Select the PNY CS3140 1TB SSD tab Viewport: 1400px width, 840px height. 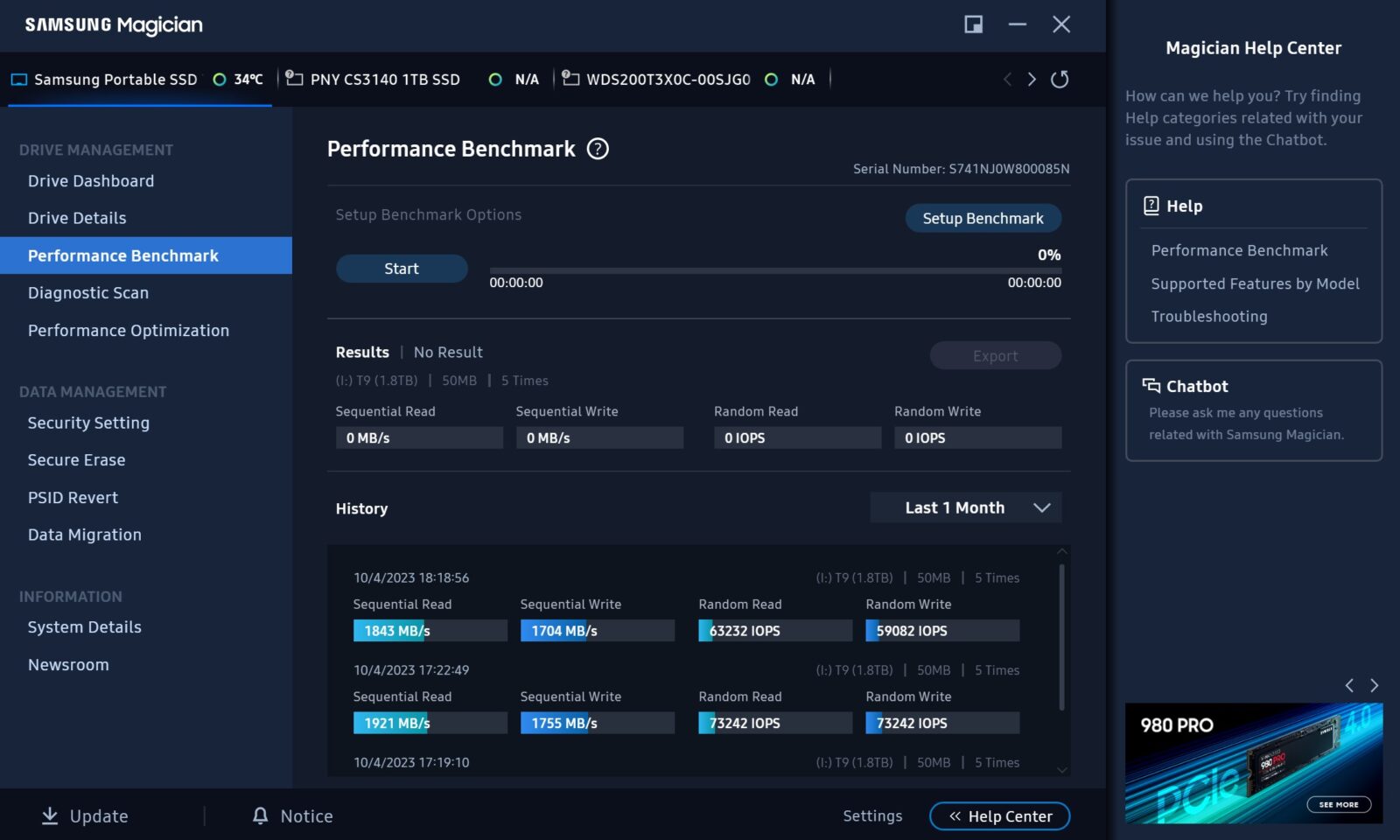pos(384,80)
